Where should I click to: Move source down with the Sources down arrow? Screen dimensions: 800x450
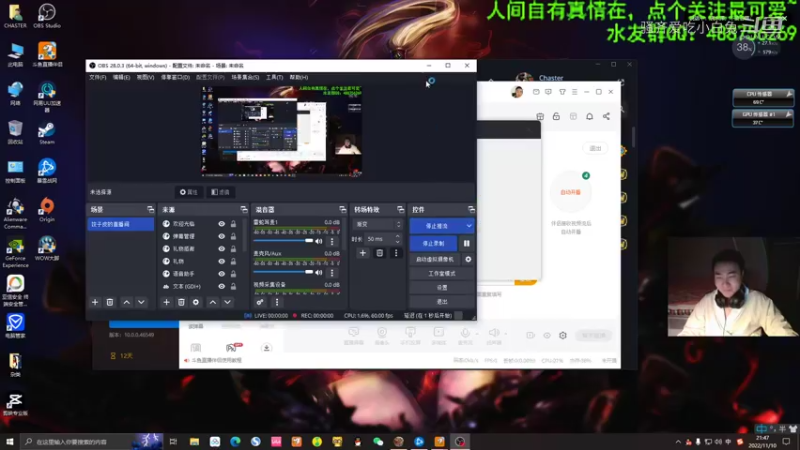(228, 303)
